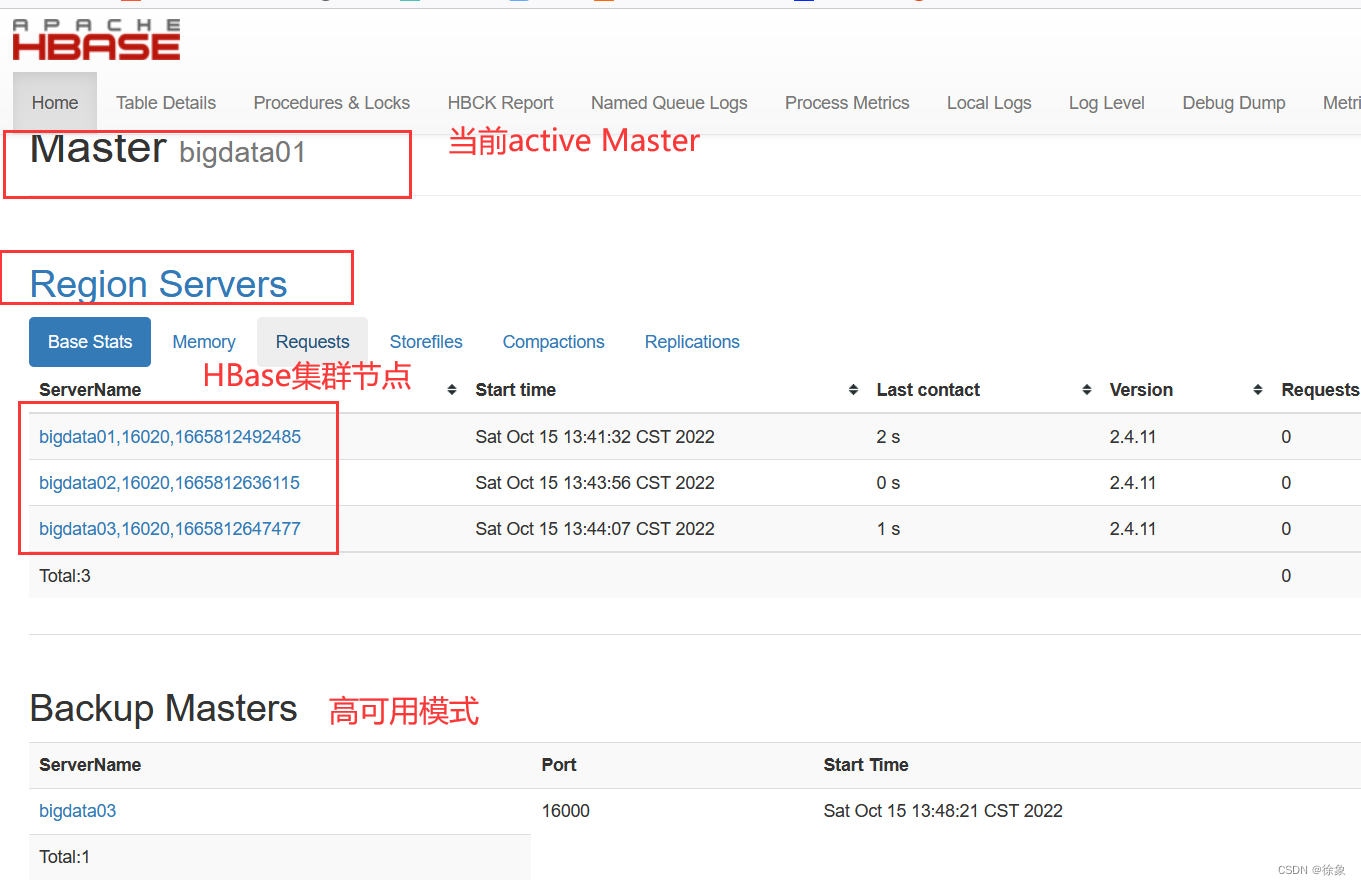This screenshot has height=885, width=1361.
Task: Select the Base Stats tab
Action: [90, 342]
